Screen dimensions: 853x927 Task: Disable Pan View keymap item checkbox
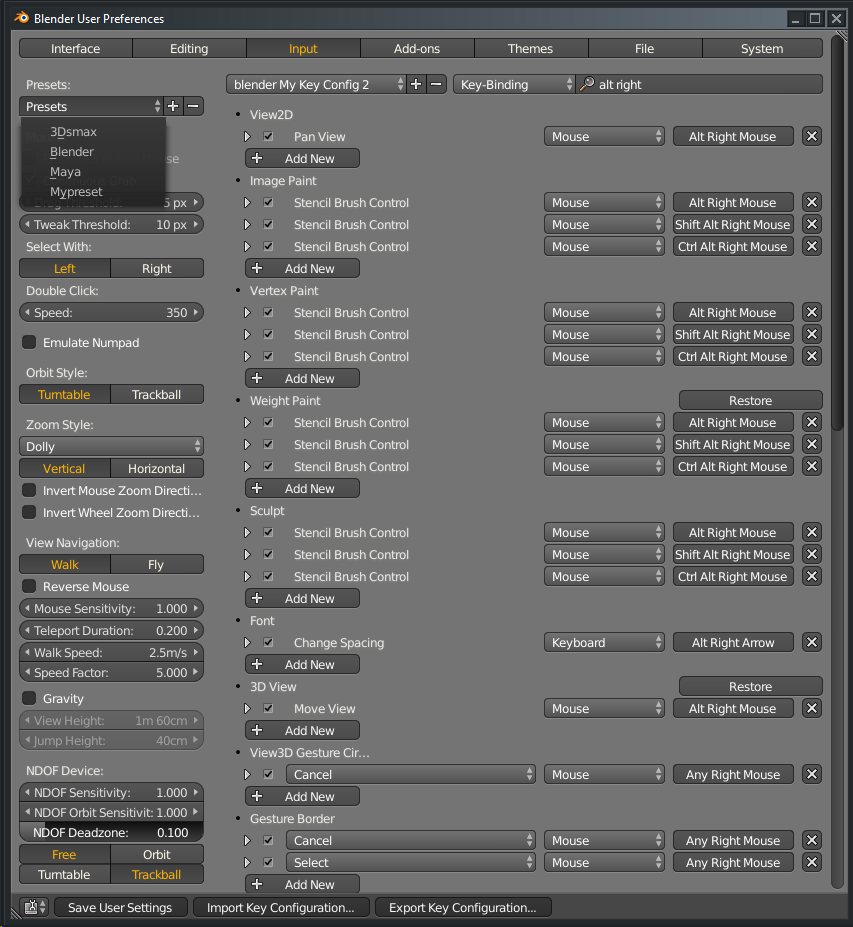tap(268, 137)
